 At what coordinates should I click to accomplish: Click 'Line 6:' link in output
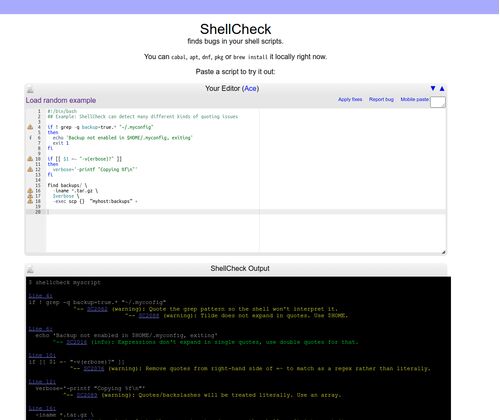point(40,329)
